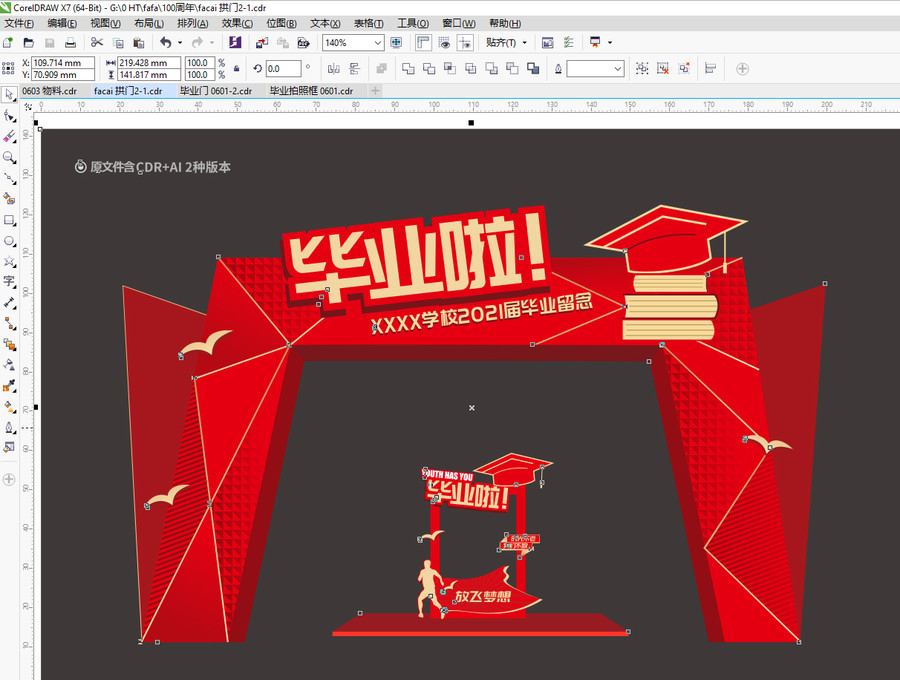Open the 效果(C) menu
Screen dimensions: 900x680
pos(237,24)
